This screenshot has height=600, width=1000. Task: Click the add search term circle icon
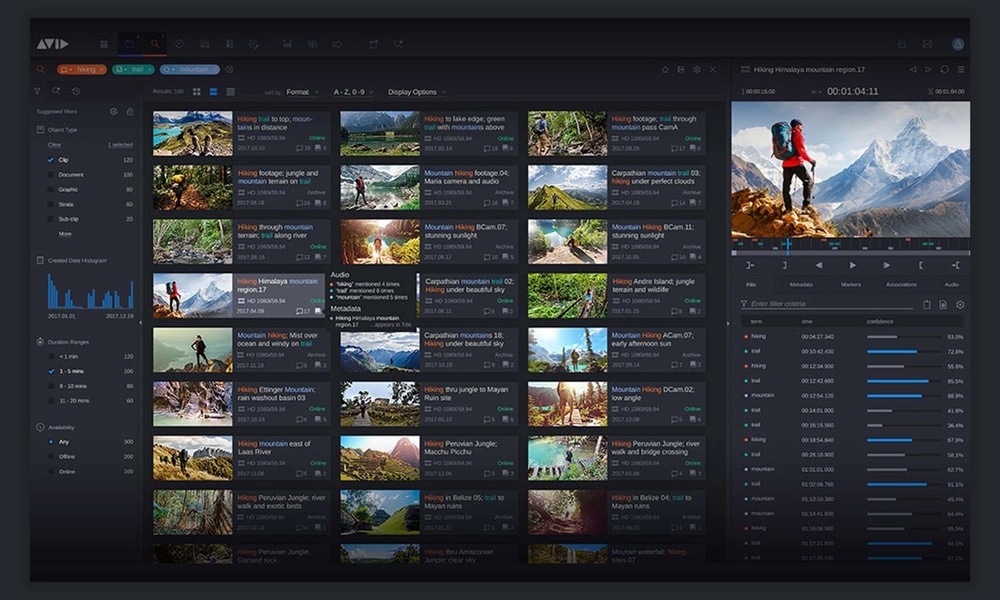click(x=229, y=69)
